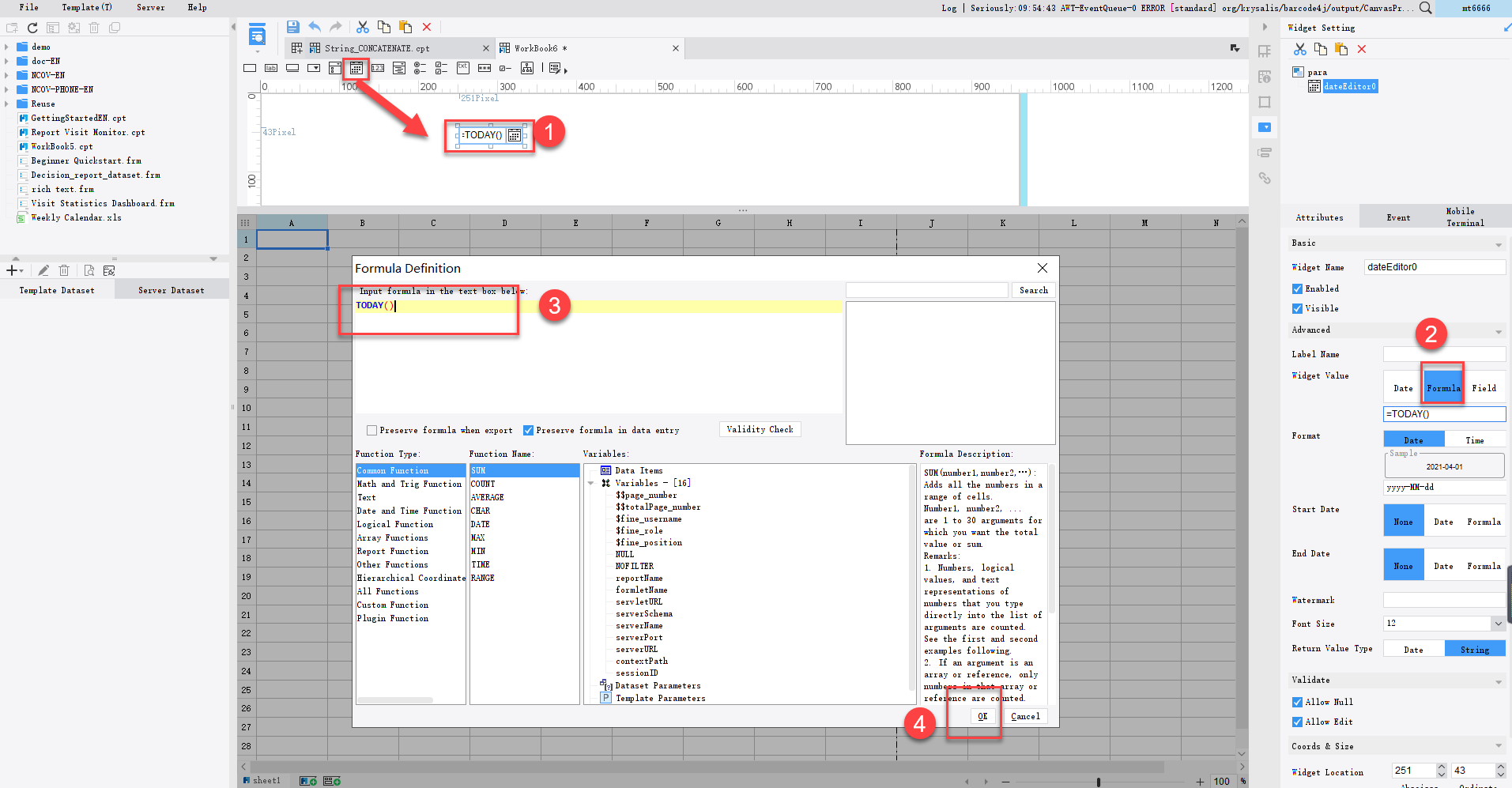This screenshot has height=788, width=1512.
Task: Open the Hyperlink panel in the right sidebar
Action: click(x=1265, y=179)
